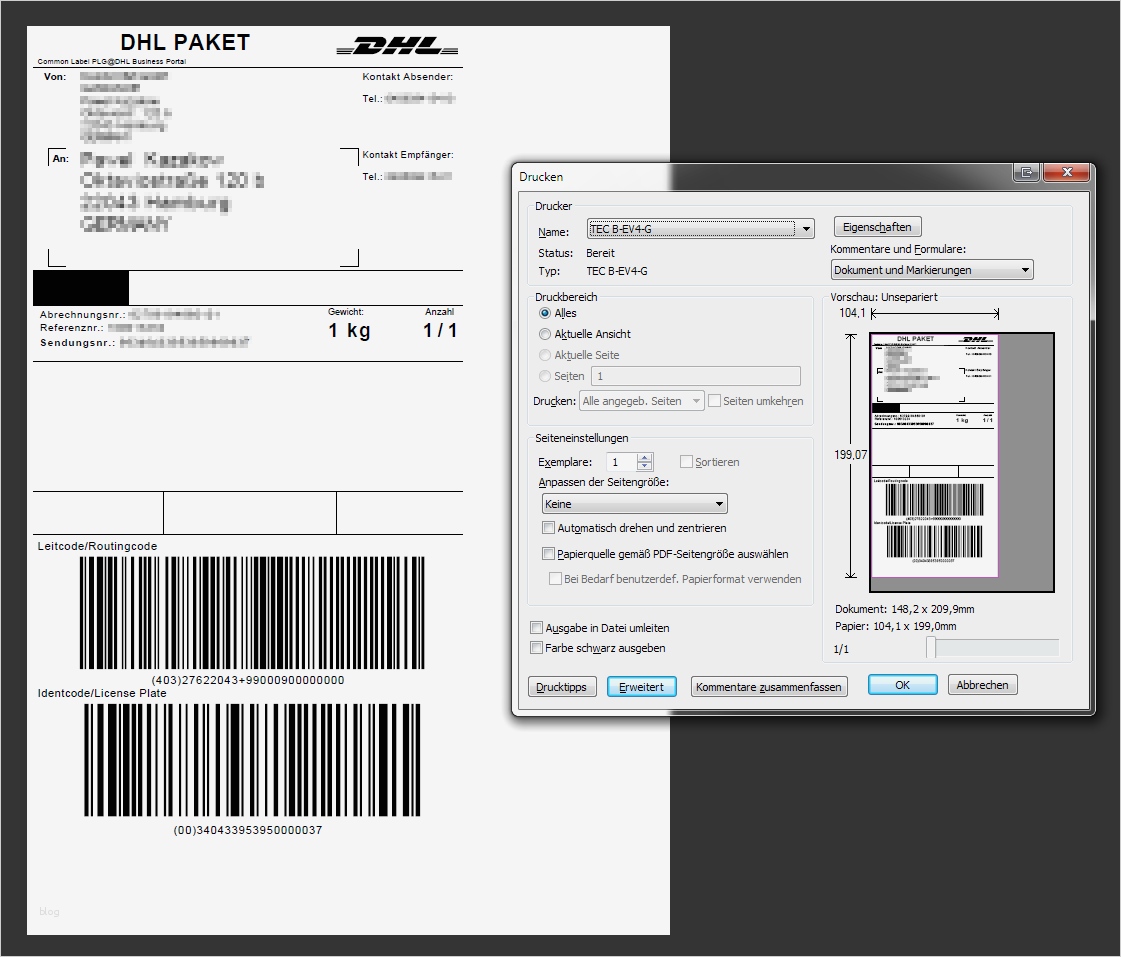Decrease Exemplare with the down arrow
This screenshot has width=1121, height=957.
[x=645, y=467]
